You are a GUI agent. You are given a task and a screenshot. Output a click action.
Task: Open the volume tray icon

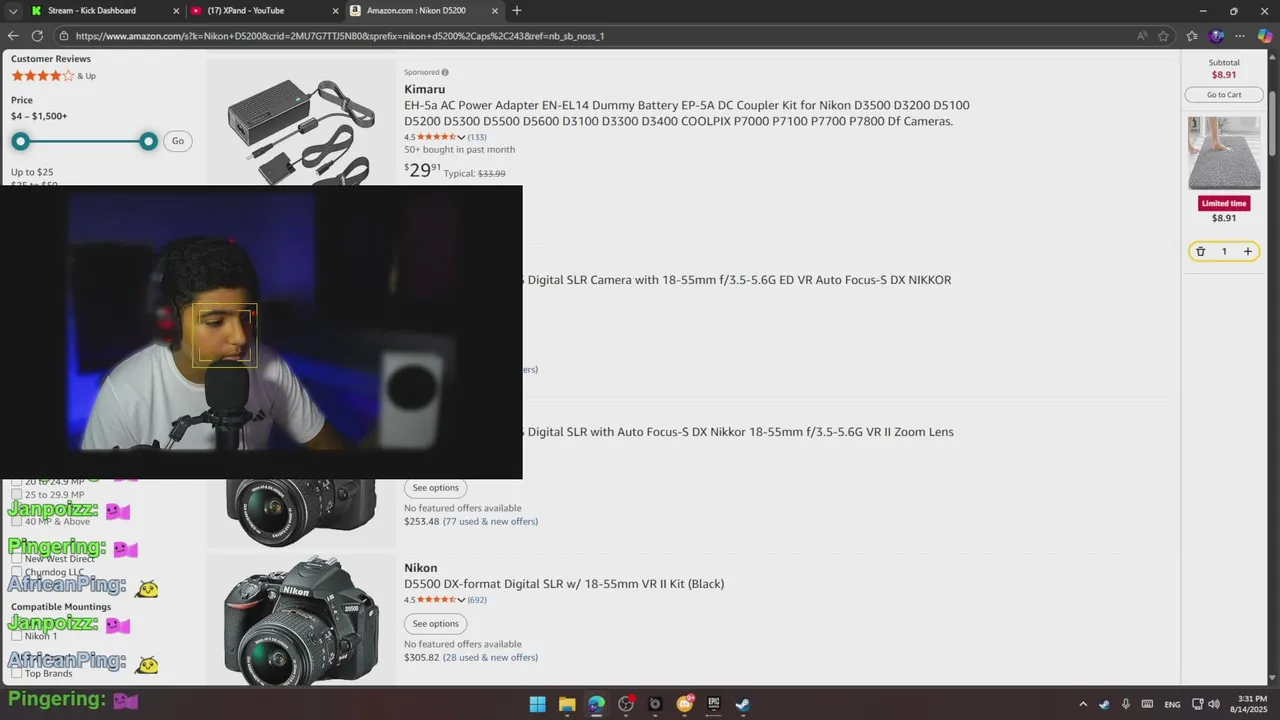pos(1214,704)
